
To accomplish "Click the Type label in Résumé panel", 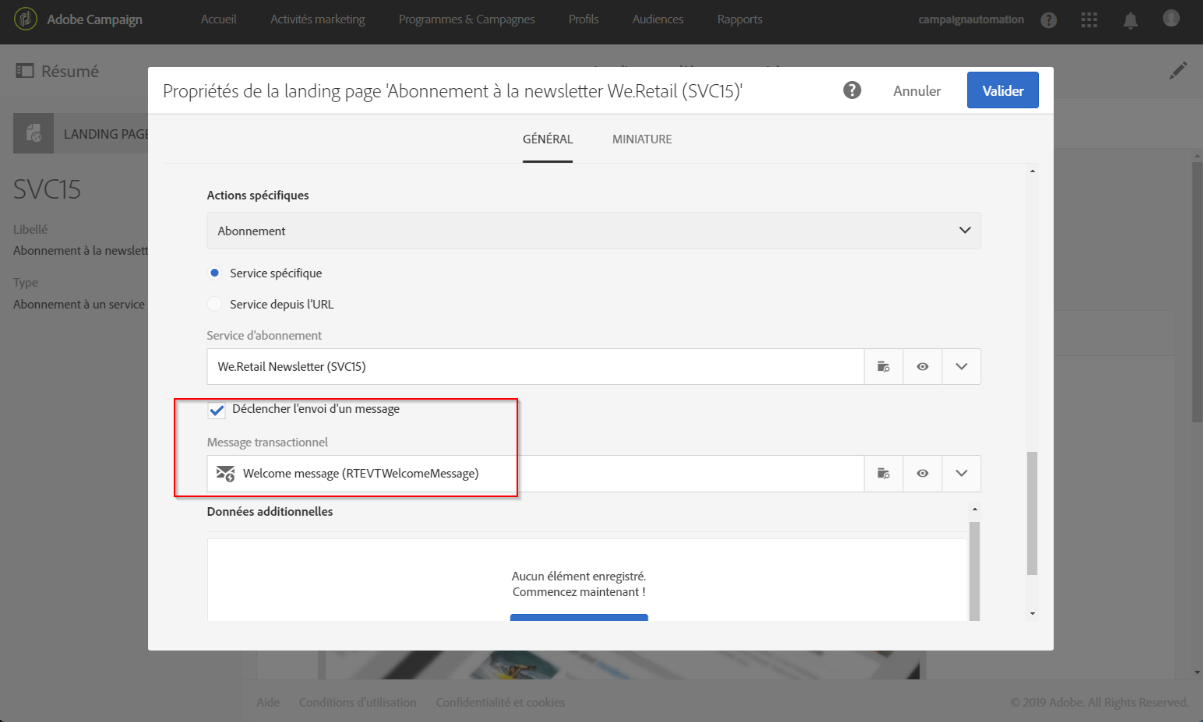I will (25, 283).
